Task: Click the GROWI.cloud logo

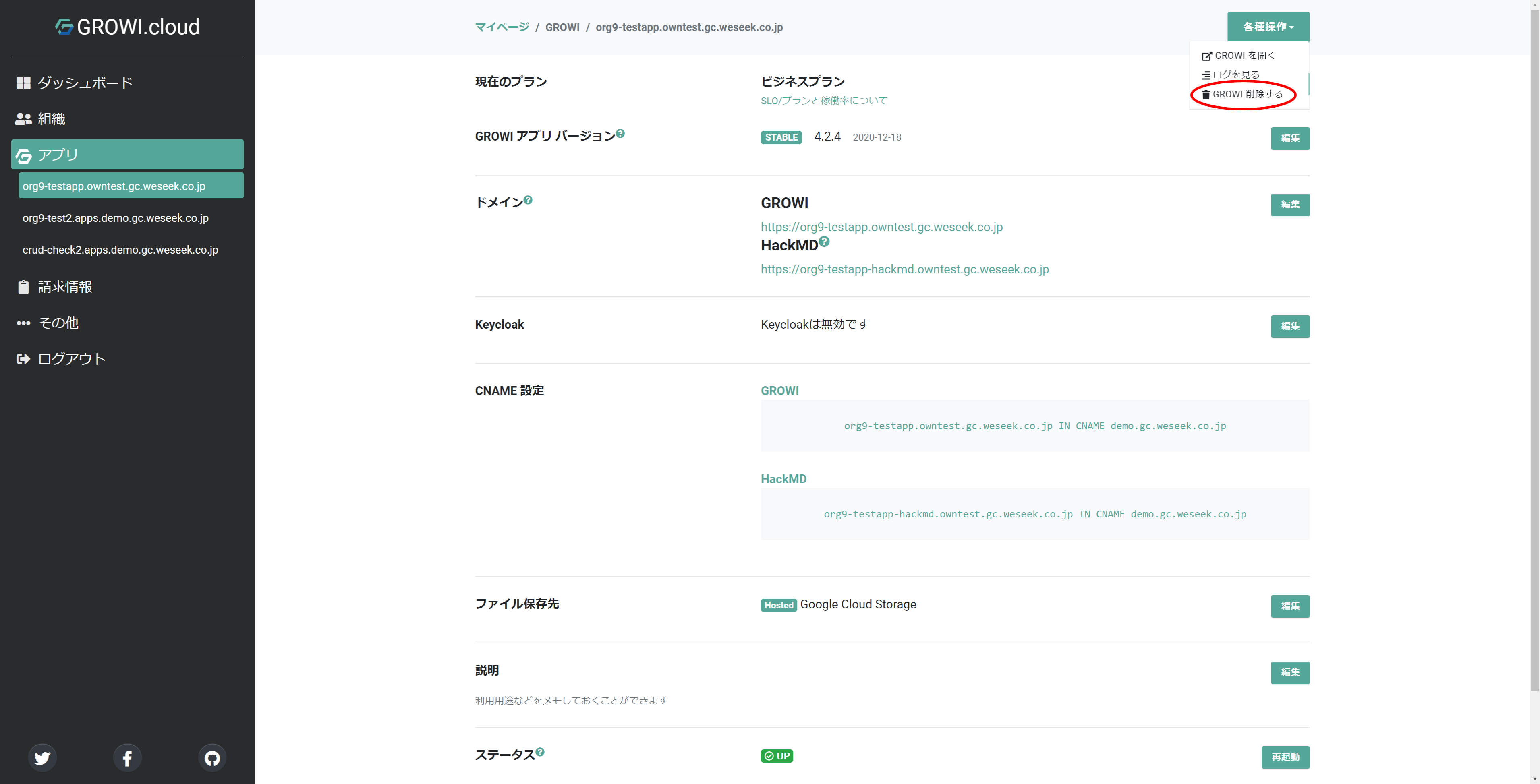Action: [127, 27]
